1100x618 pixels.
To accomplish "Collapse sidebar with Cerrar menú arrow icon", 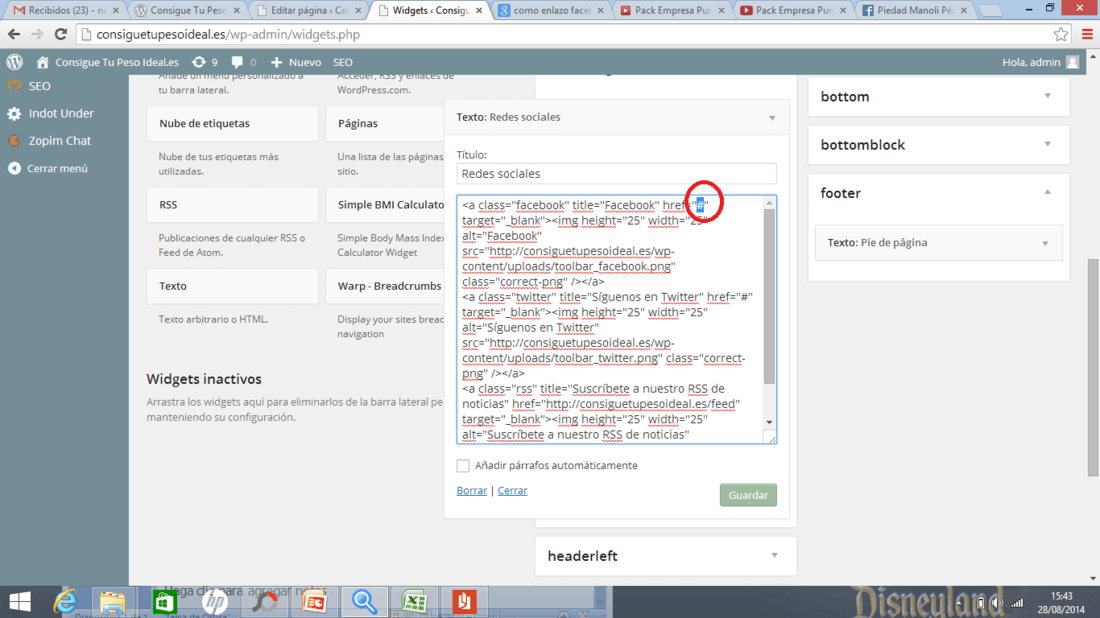I will click(x=14, y=168).
